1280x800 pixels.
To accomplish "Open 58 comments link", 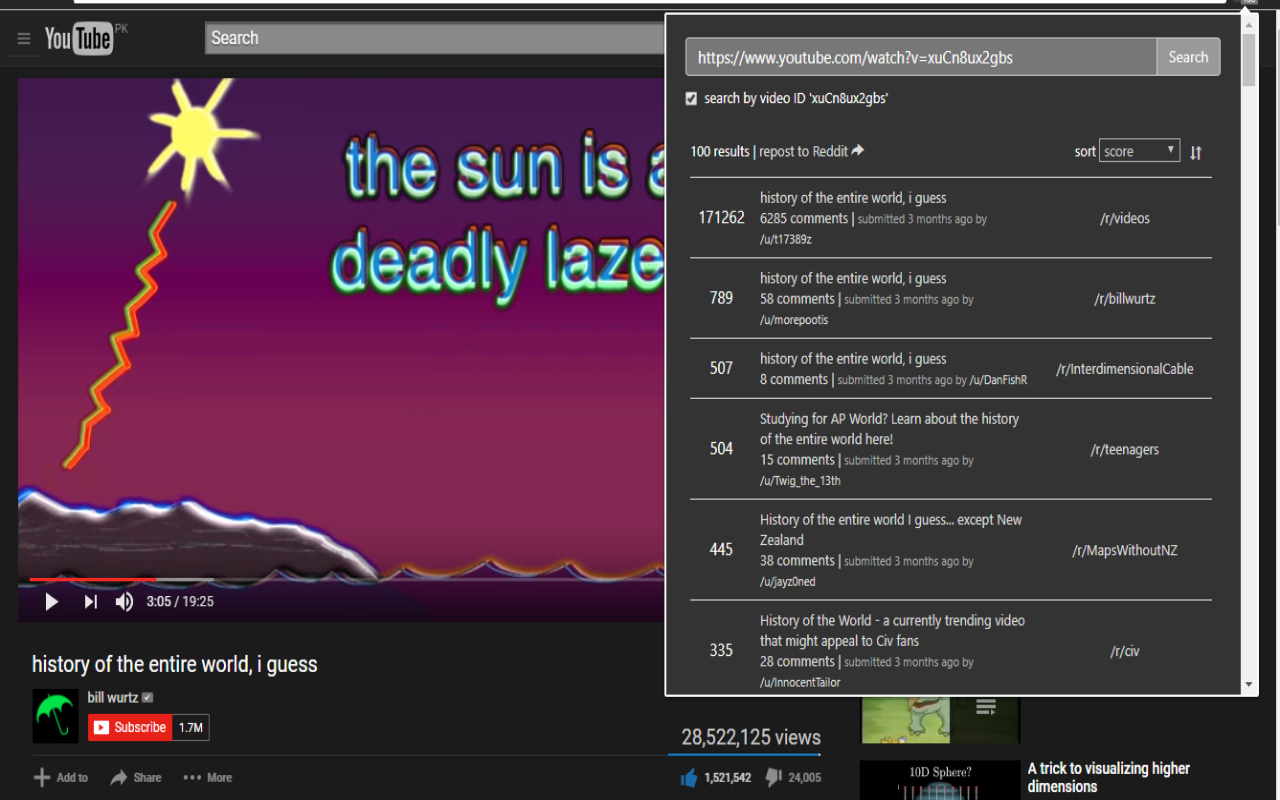I will (x=797, y=298).
